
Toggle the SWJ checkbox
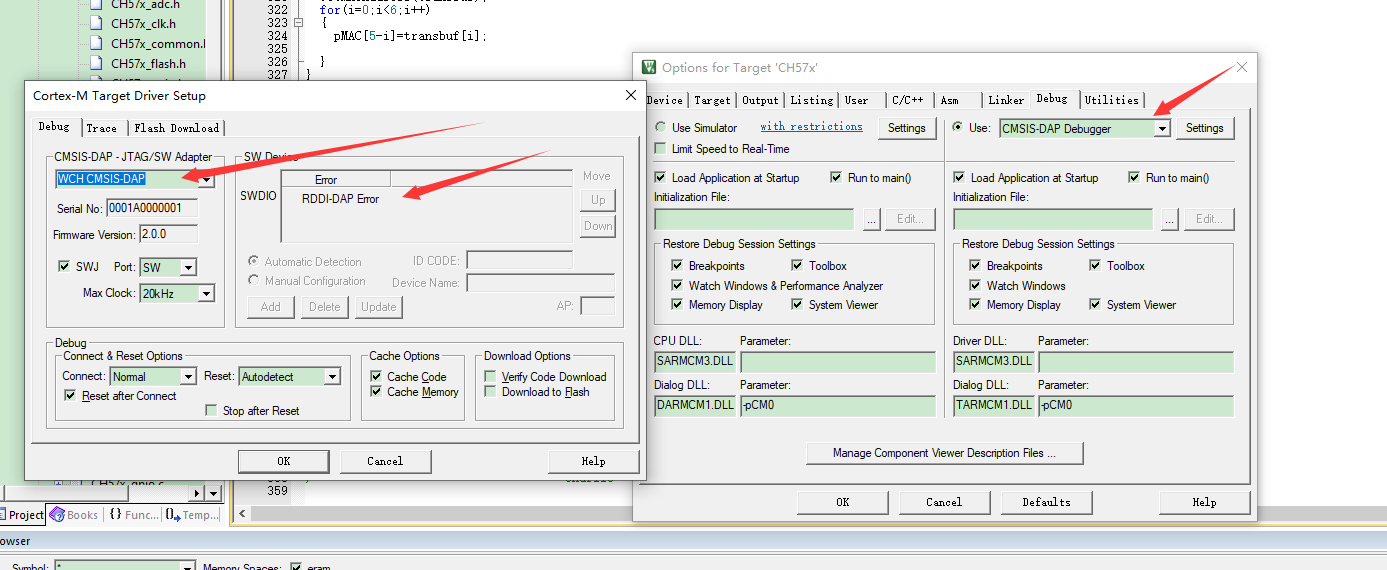[66, 267]
